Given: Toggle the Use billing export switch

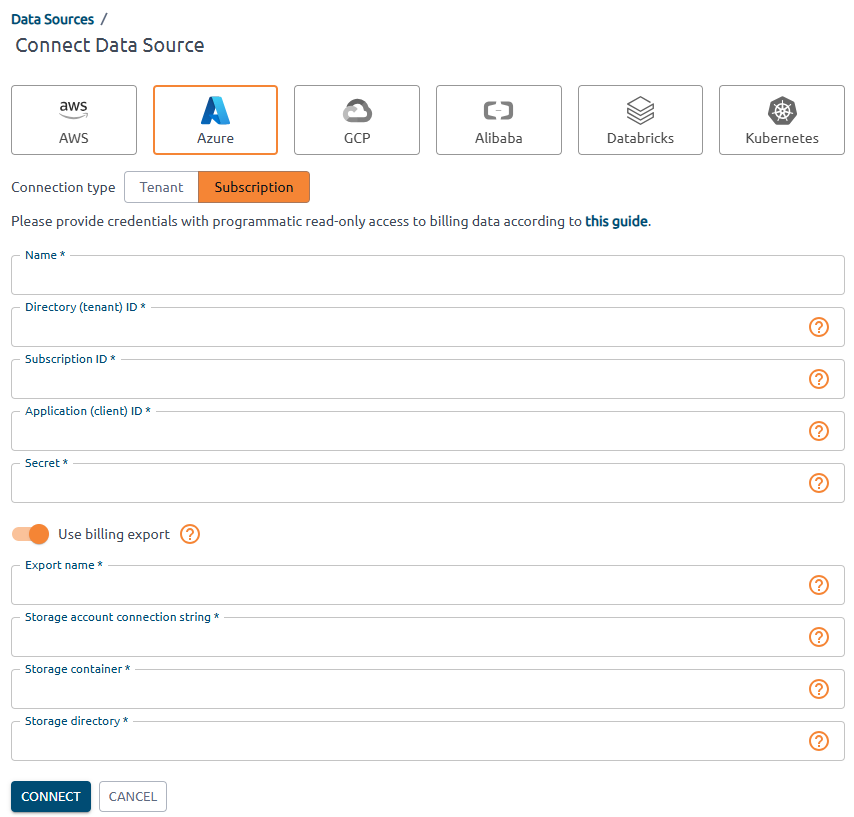Looking at the screenshot, I should 30,534.
